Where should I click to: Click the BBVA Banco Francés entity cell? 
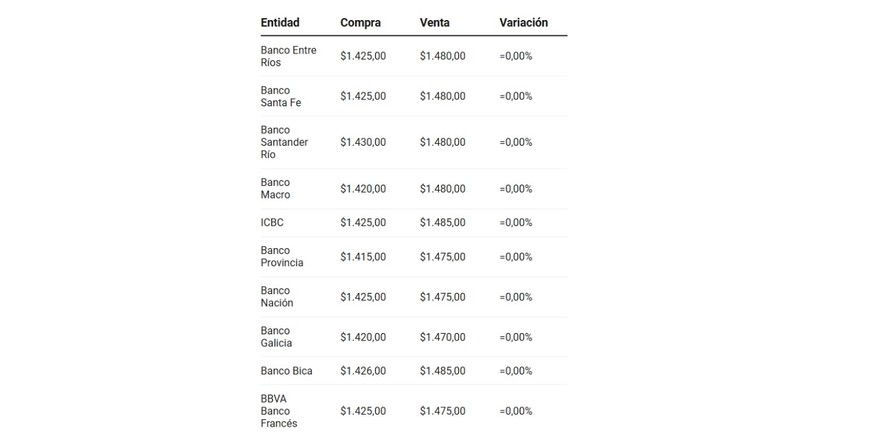tap(279, 410)
